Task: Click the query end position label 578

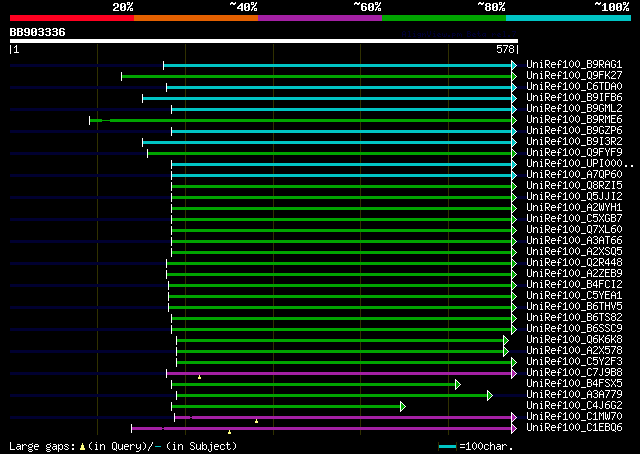Action: [x=505, y=49]
